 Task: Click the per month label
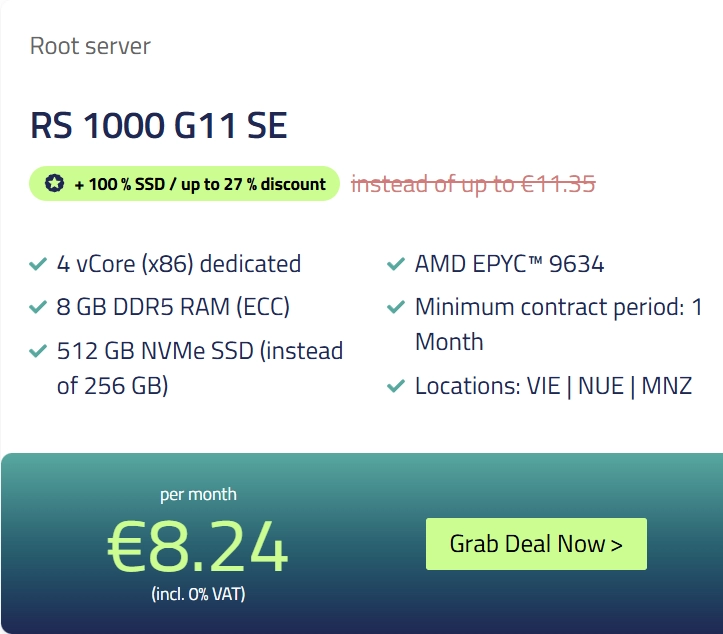coord(198,494)
